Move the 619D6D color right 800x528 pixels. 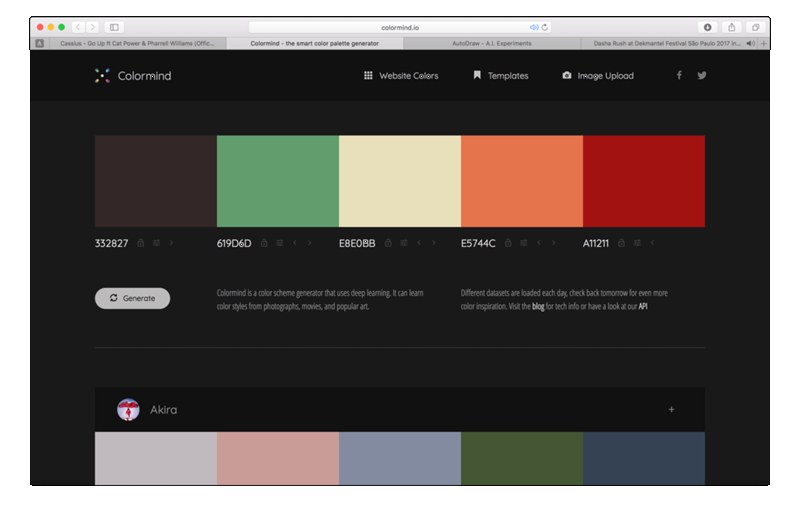point(310,243)
